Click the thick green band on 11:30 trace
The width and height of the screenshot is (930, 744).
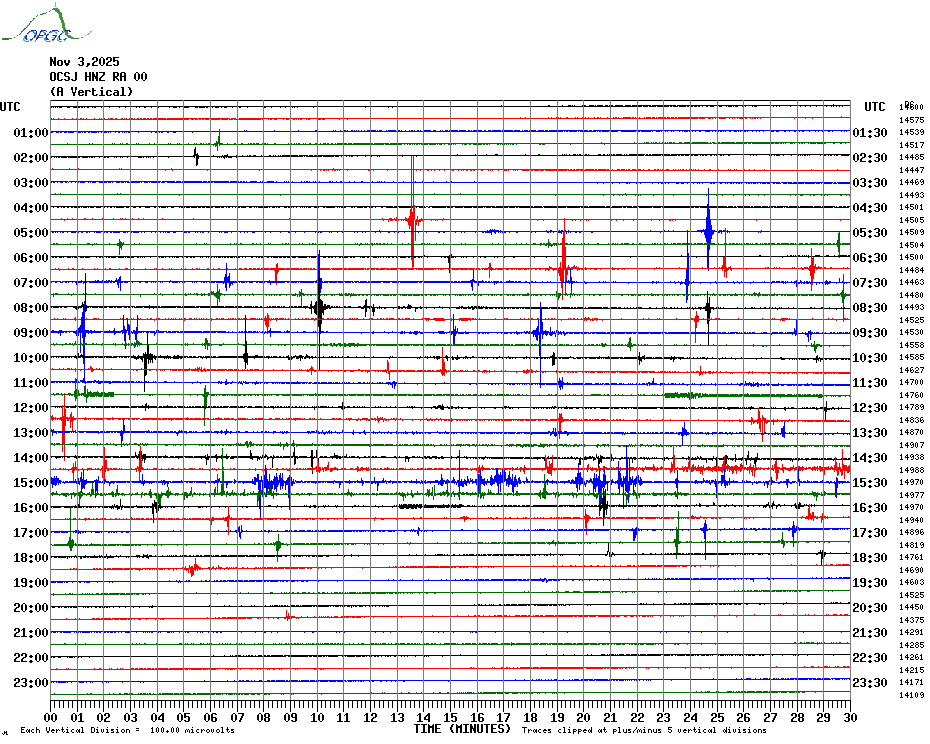coord(743,395)
